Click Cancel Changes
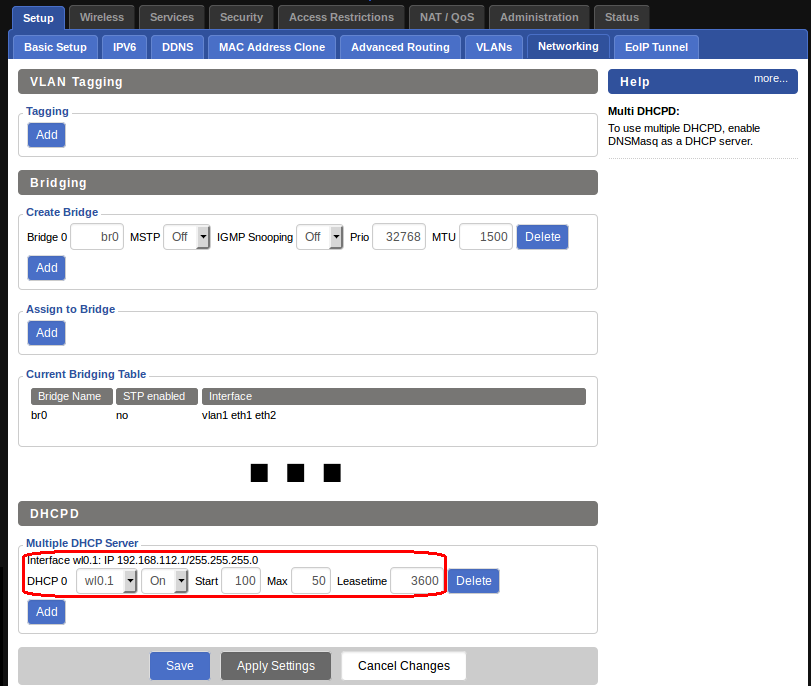Screen dimensions: 811x686 coord(404,666)
